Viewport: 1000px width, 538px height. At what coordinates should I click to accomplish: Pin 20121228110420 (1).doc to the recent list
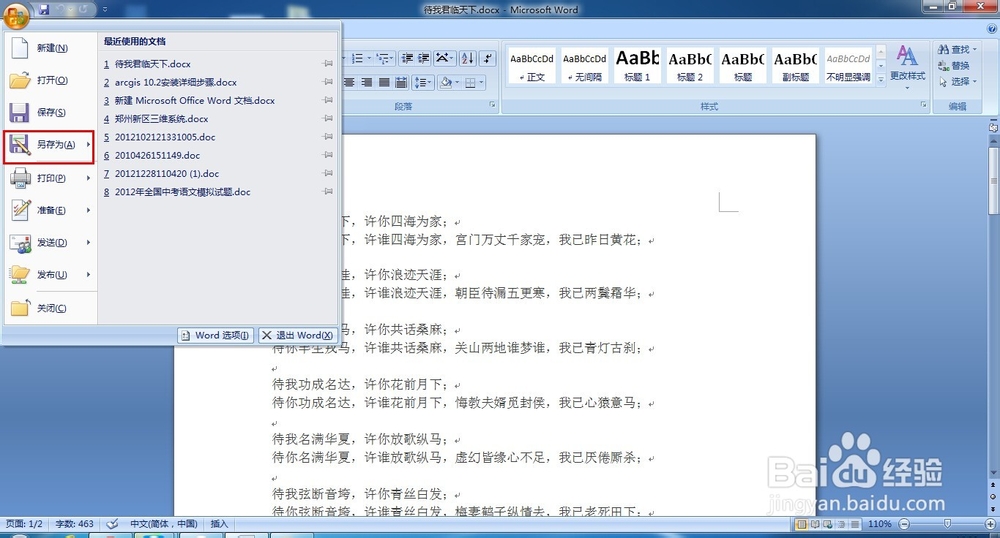328,173
